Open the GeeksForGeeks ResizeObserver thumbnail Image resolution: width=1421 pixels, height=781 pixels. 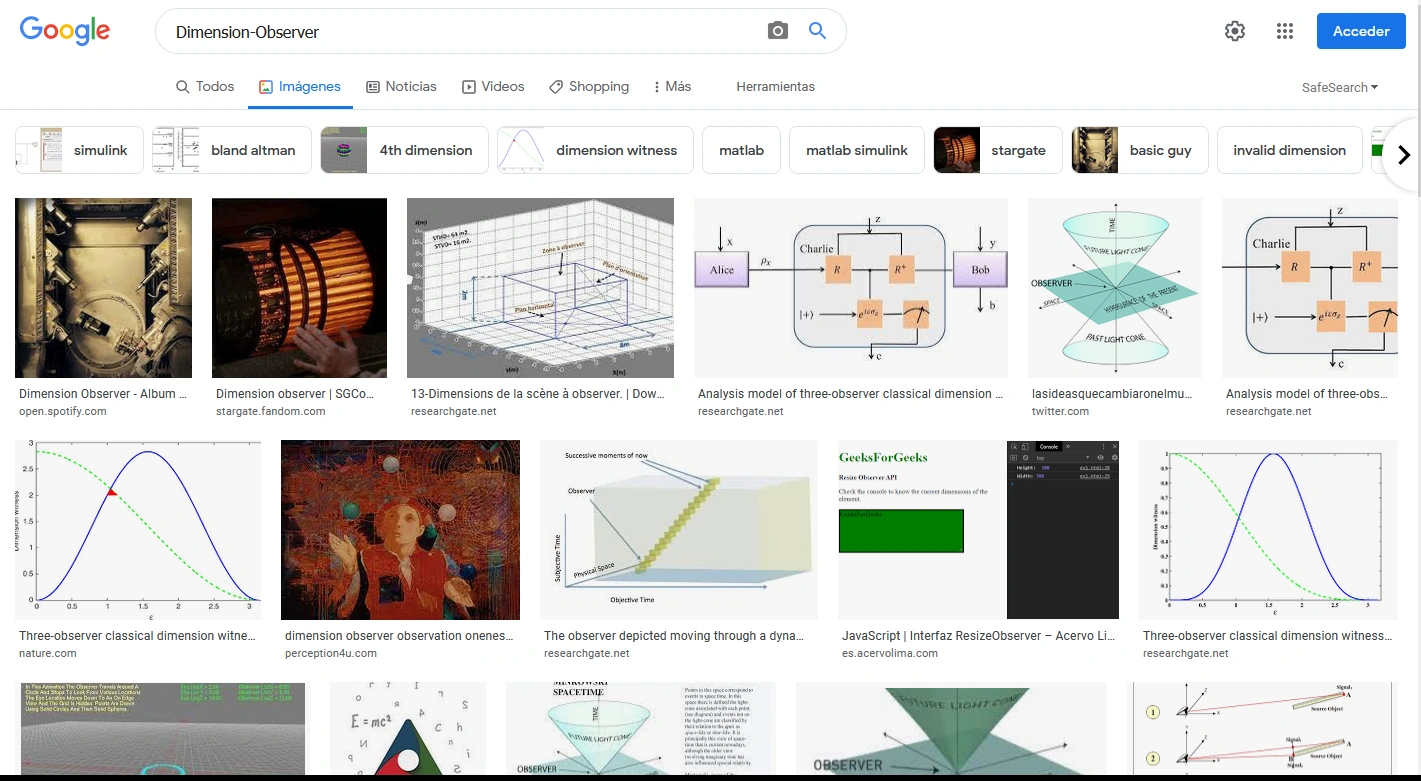pyautogui.click(x=977, y=529)
